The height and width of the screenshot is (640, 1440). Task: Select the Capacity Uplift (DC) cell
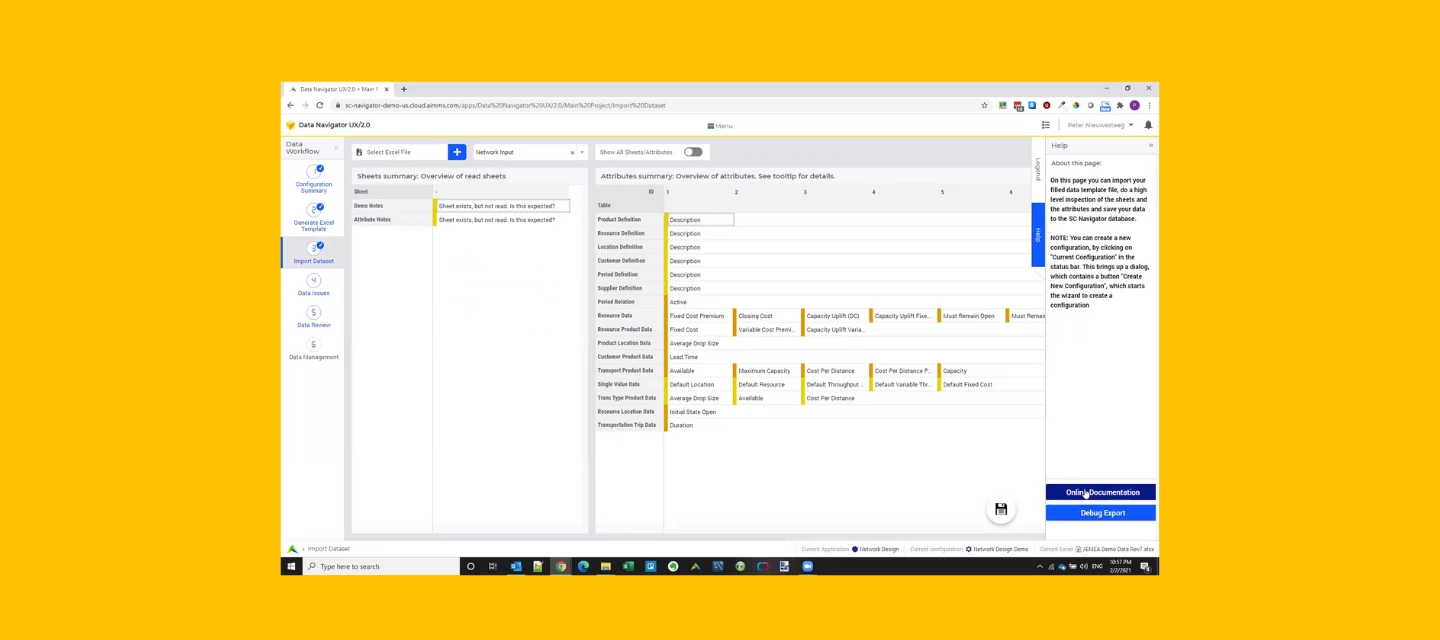[837, 315]
